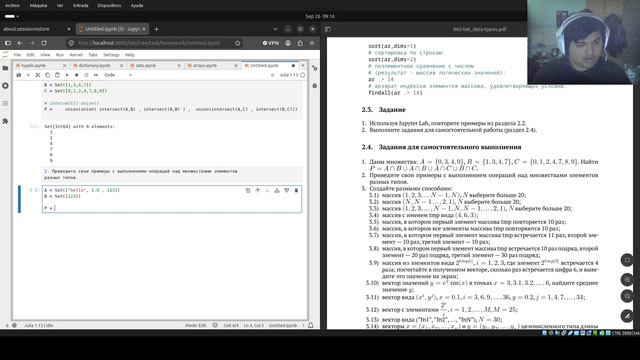Open the JupyterLab Kernel menu
640x360 pixels.
coord(76,55)
